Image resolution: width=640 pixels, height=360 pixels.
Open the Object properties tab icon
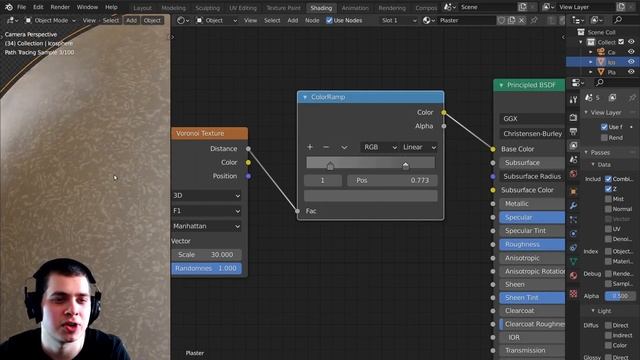573,191
